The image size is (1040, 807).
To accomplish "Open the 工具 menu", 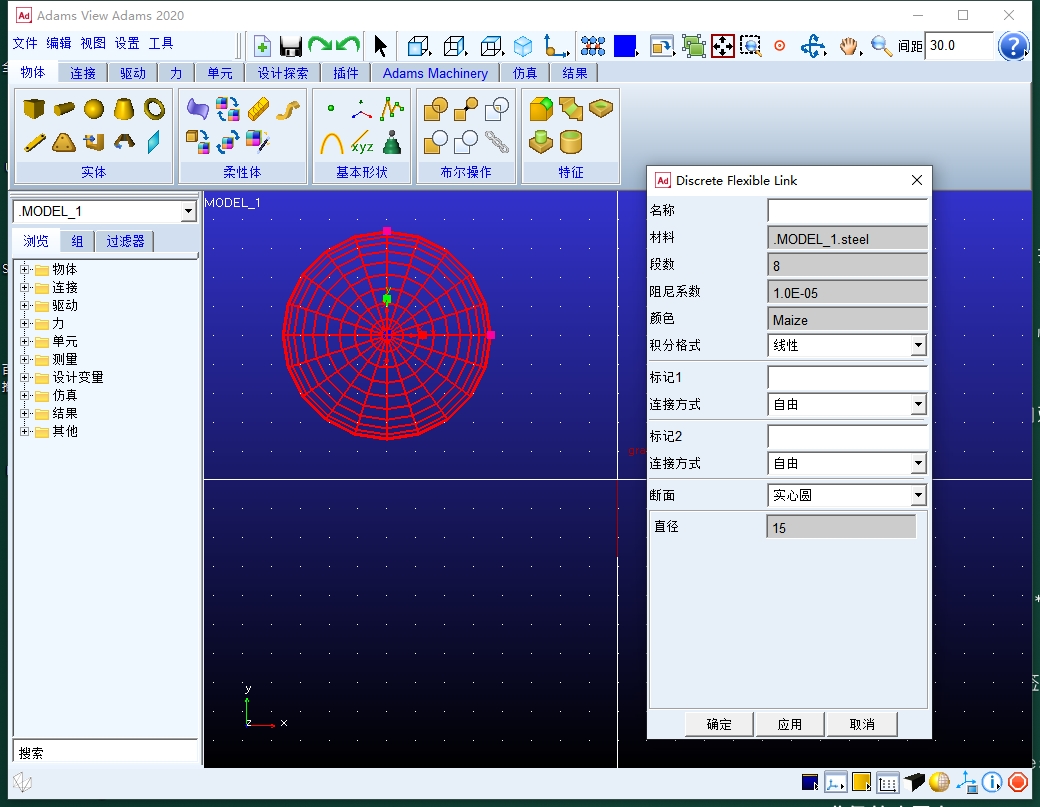I will (161, 44).
